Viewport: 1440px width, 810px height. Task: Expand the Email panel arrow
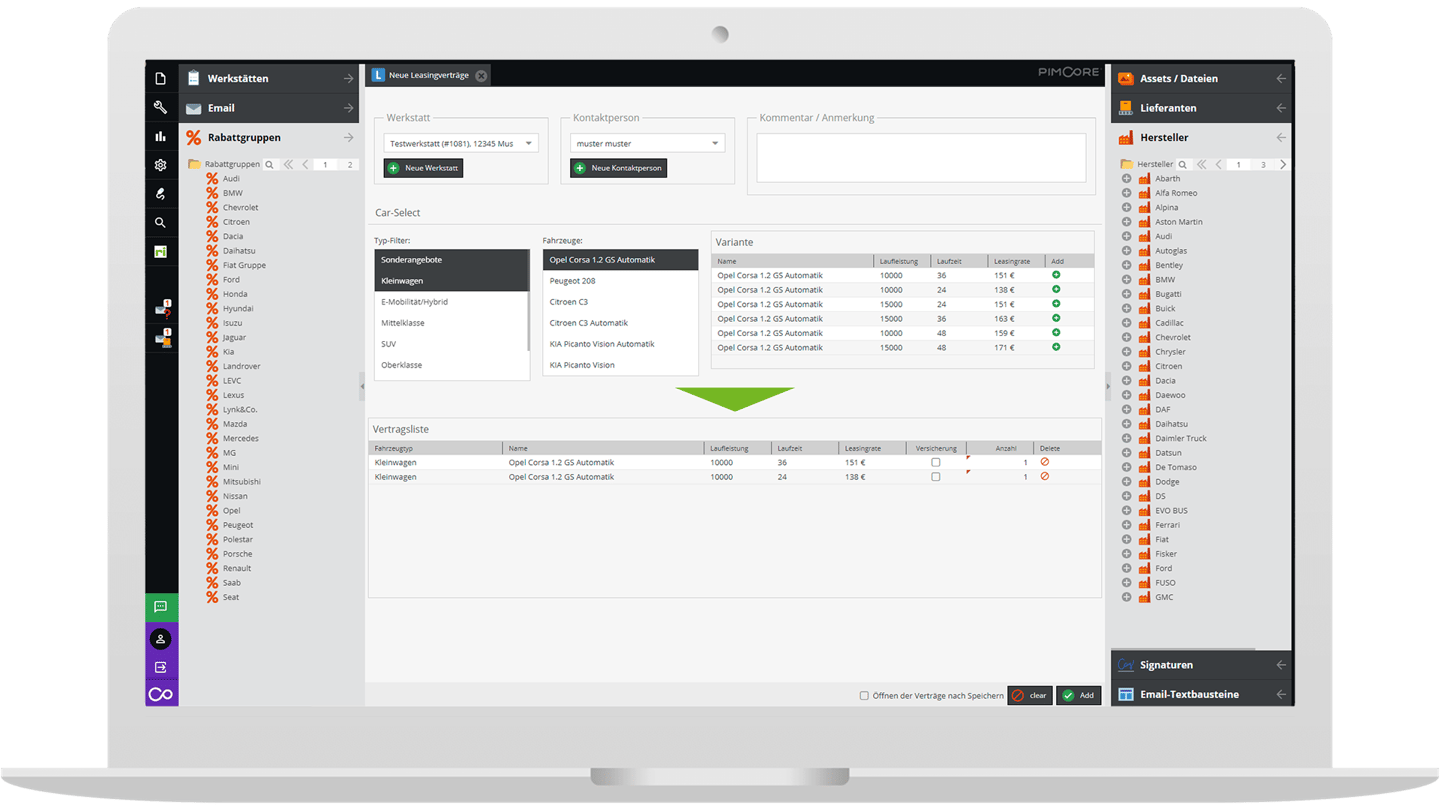[348, 108]
